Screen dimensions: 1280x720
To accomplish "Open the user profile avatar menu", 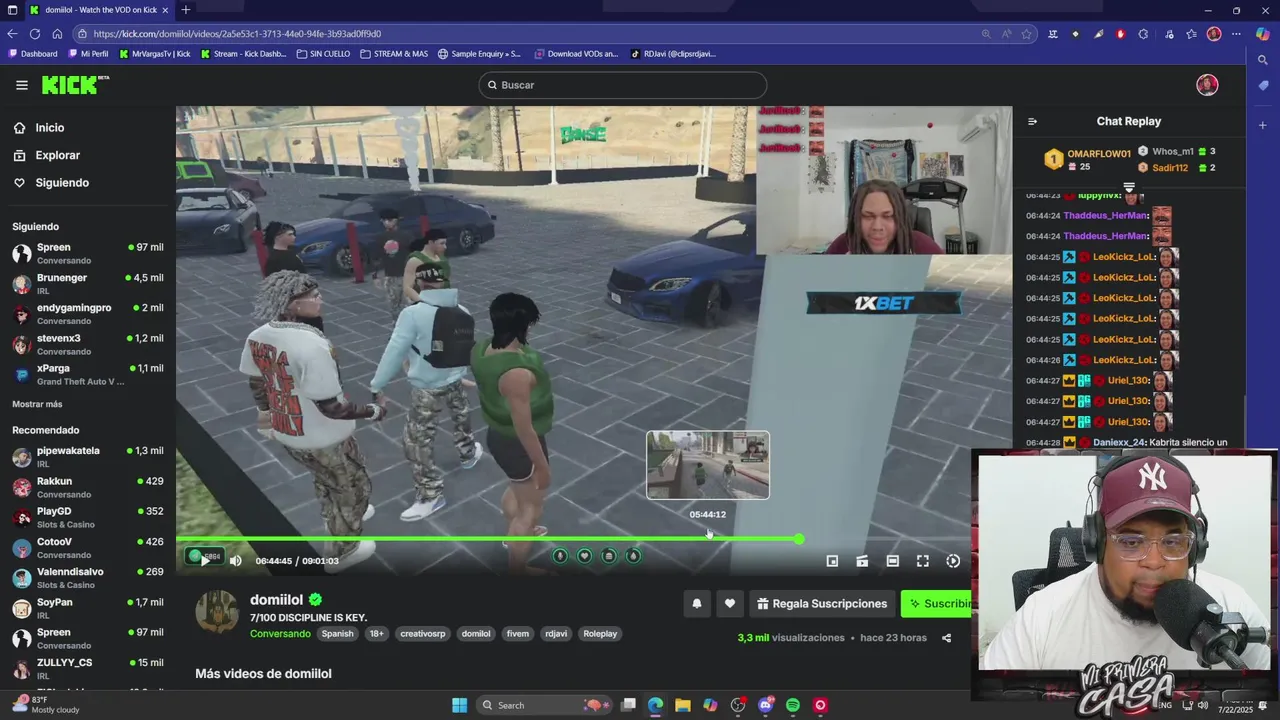I will pyautogui.click(x=1207, y=85).
